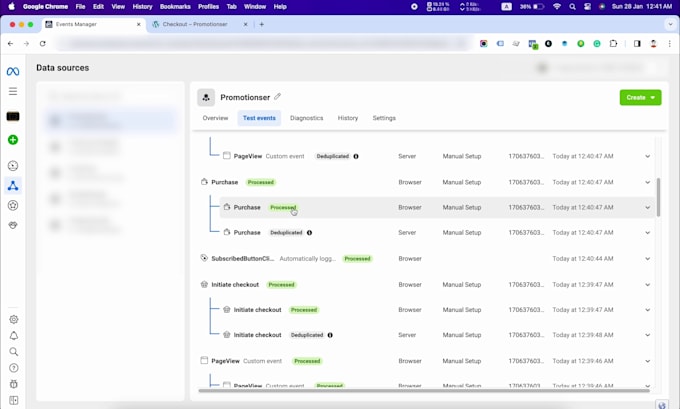Expand Initiate checkout Deduplicated Server row
The image size is (680, 409).
[x=647, y=335]
